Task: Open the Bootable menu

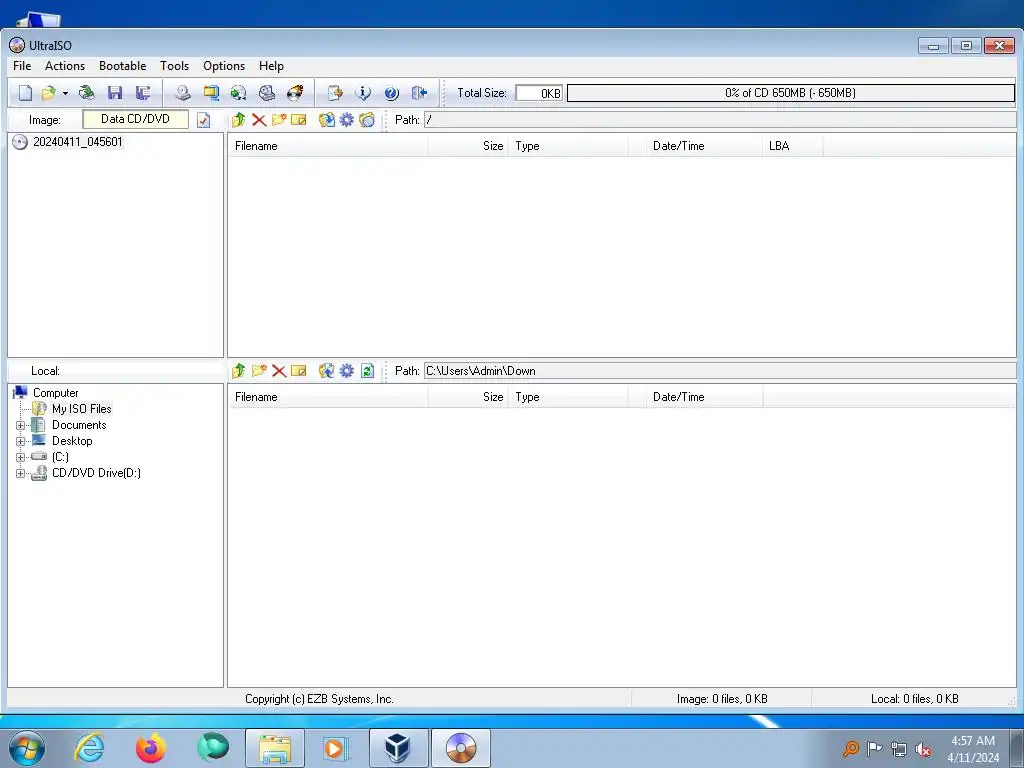Action: [122, 66]
